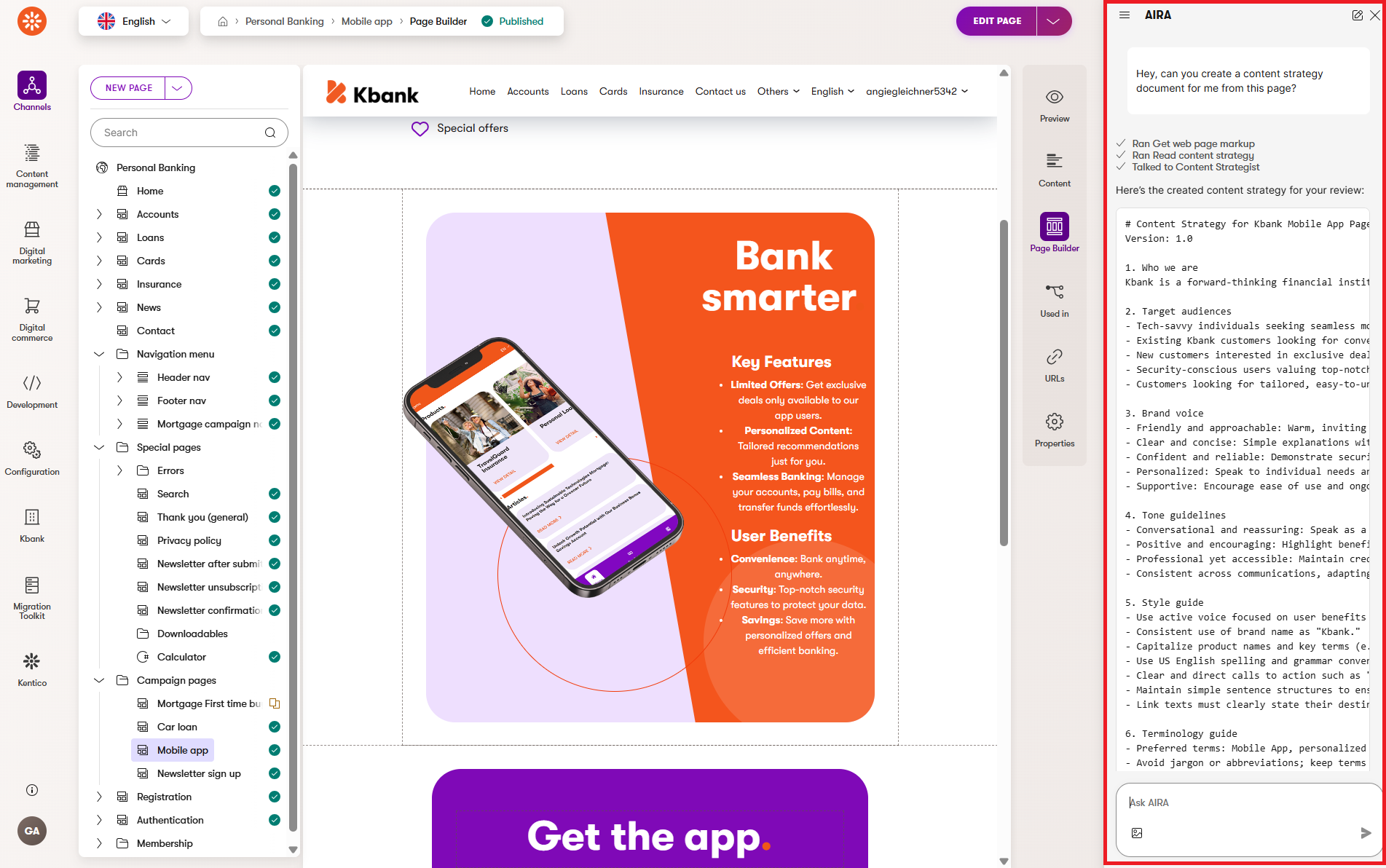Click the Special offers heart icon

point(420,129)
